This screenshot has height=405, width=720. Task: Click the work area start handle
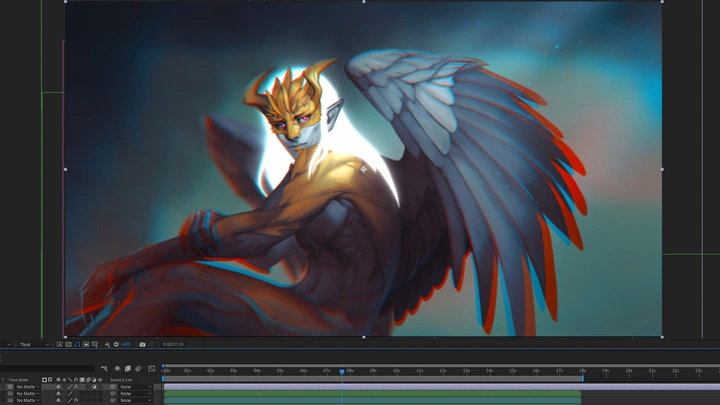click(x=163, y=379)
